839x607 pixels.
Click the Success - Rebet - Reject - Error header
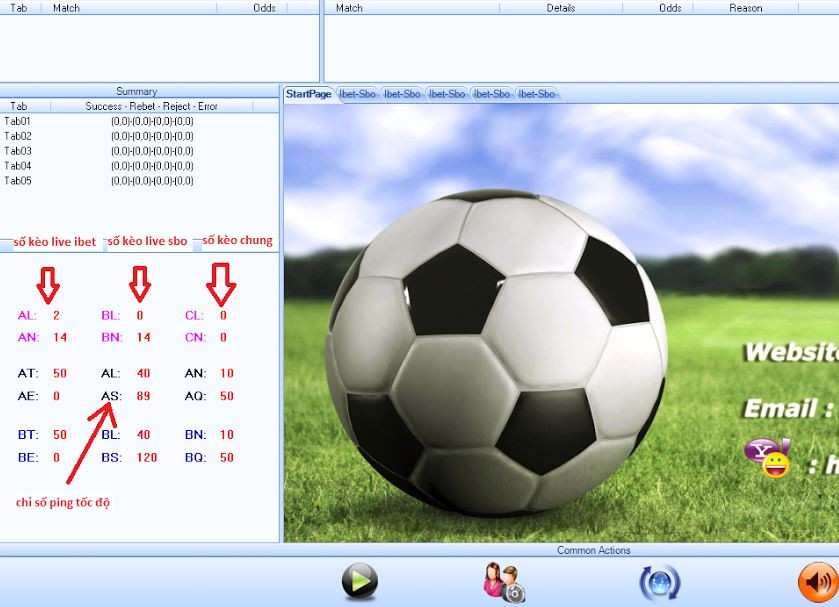pos(151,106)
